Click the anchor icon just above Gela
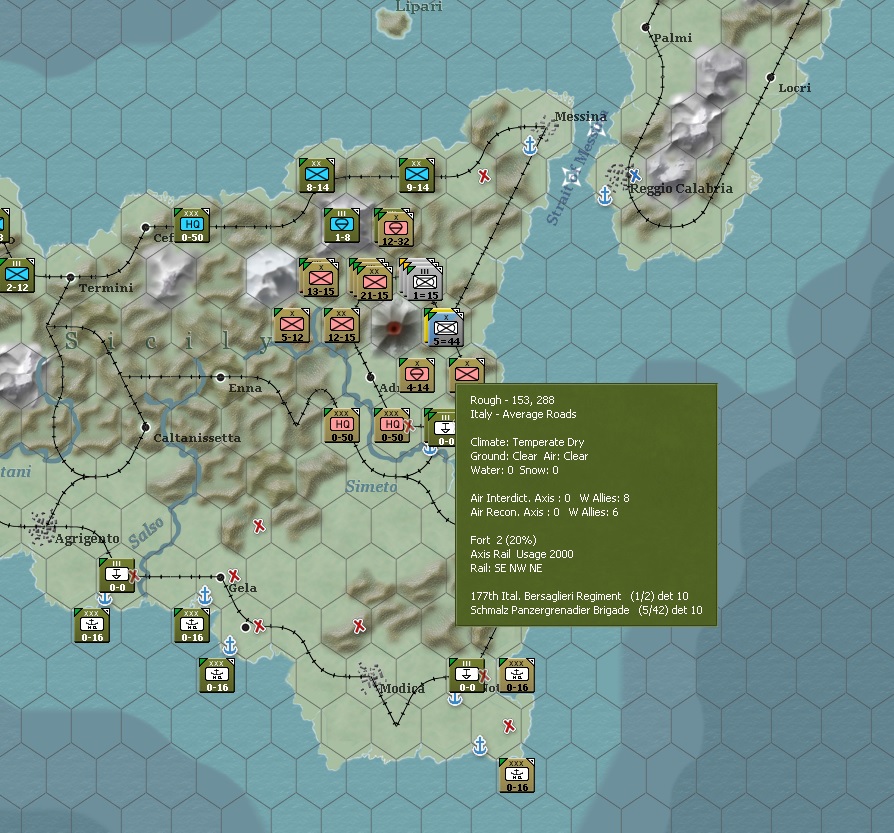 click(205, 595)
